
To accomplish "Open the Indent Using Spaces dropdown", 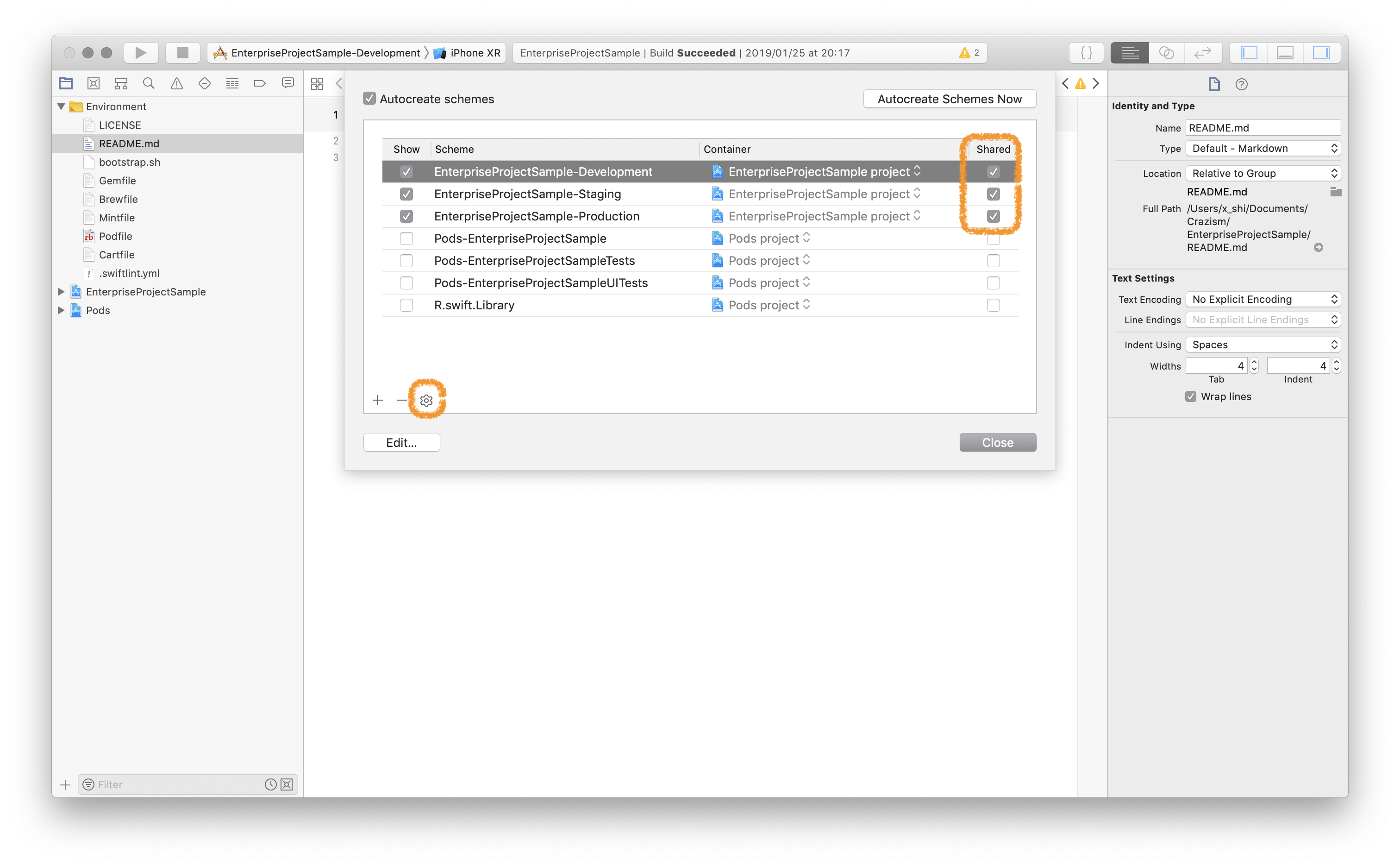I will click(1262, 344).
